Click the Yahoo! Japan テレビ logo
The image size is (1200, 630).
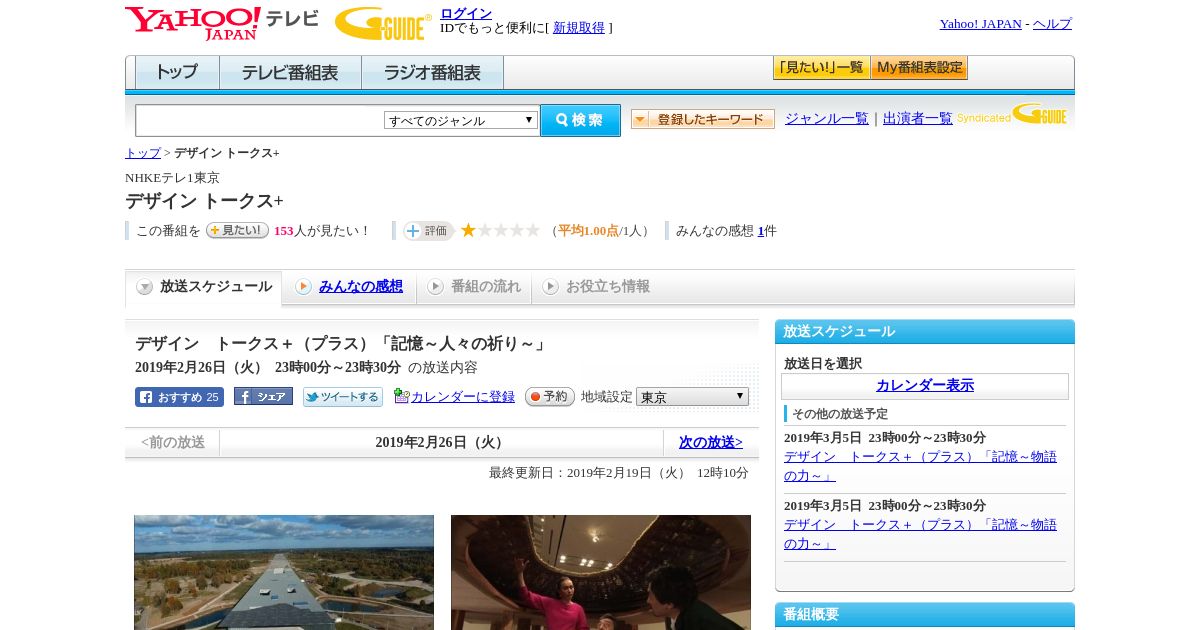(x=222, y=23)
